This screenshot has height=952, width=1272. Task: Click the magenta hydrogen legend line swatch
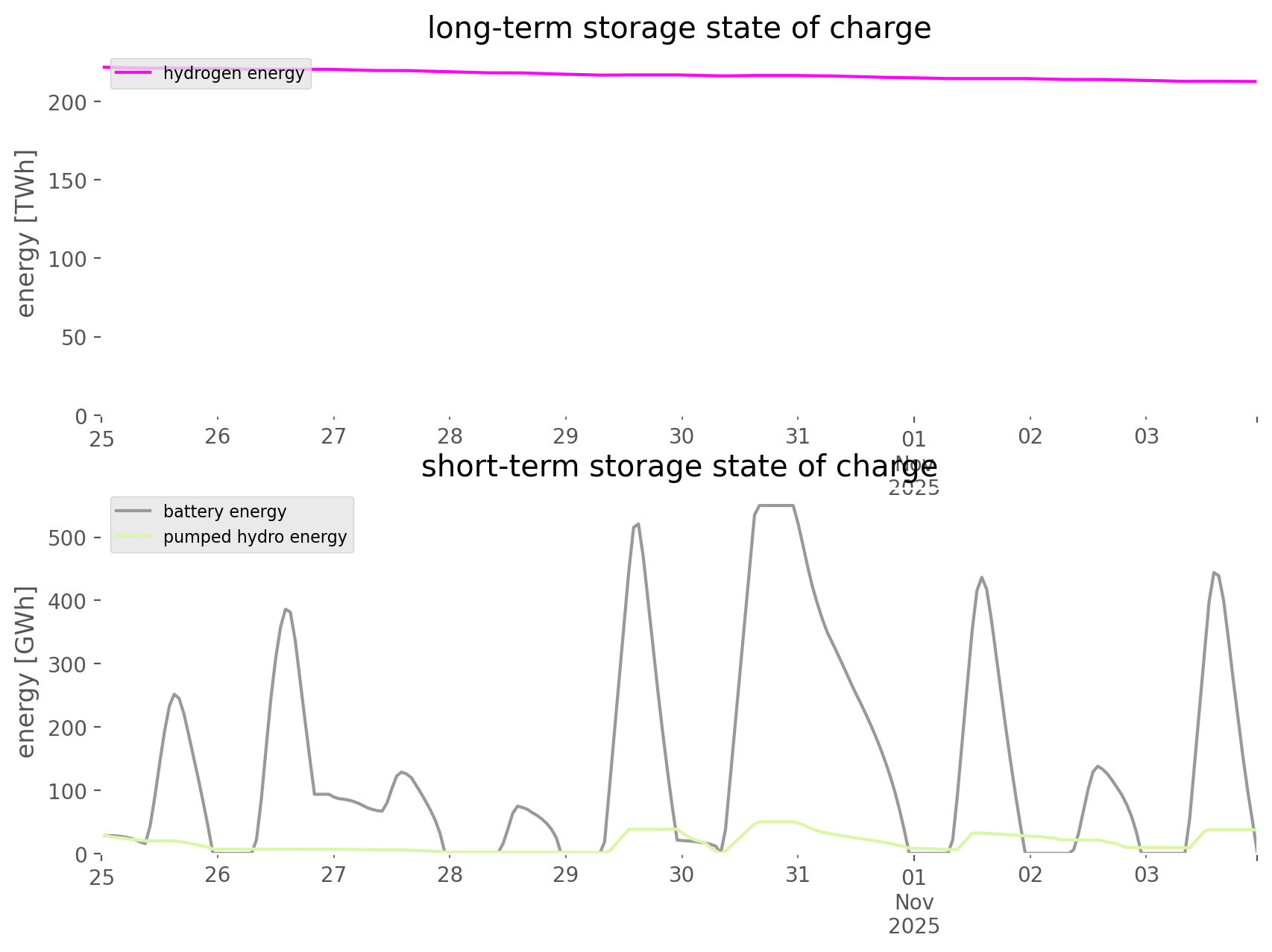(x=133, y=73)
